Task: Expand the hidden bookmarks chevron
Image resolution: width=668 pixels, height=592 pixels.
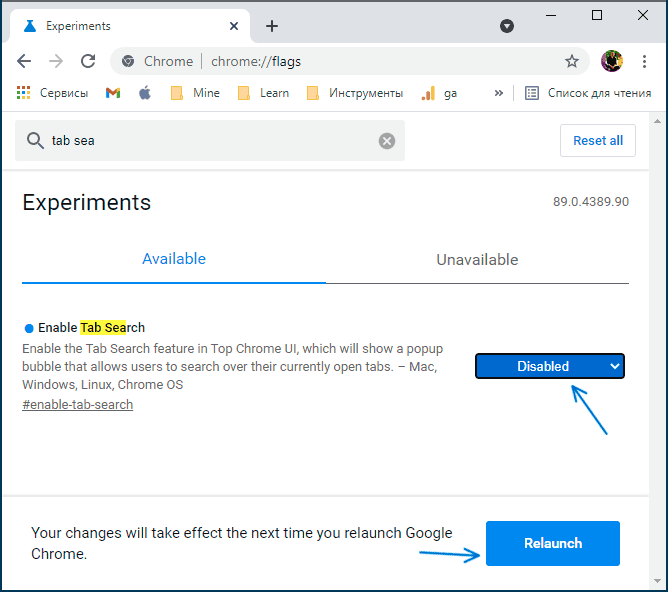Action: coord(499,93)
